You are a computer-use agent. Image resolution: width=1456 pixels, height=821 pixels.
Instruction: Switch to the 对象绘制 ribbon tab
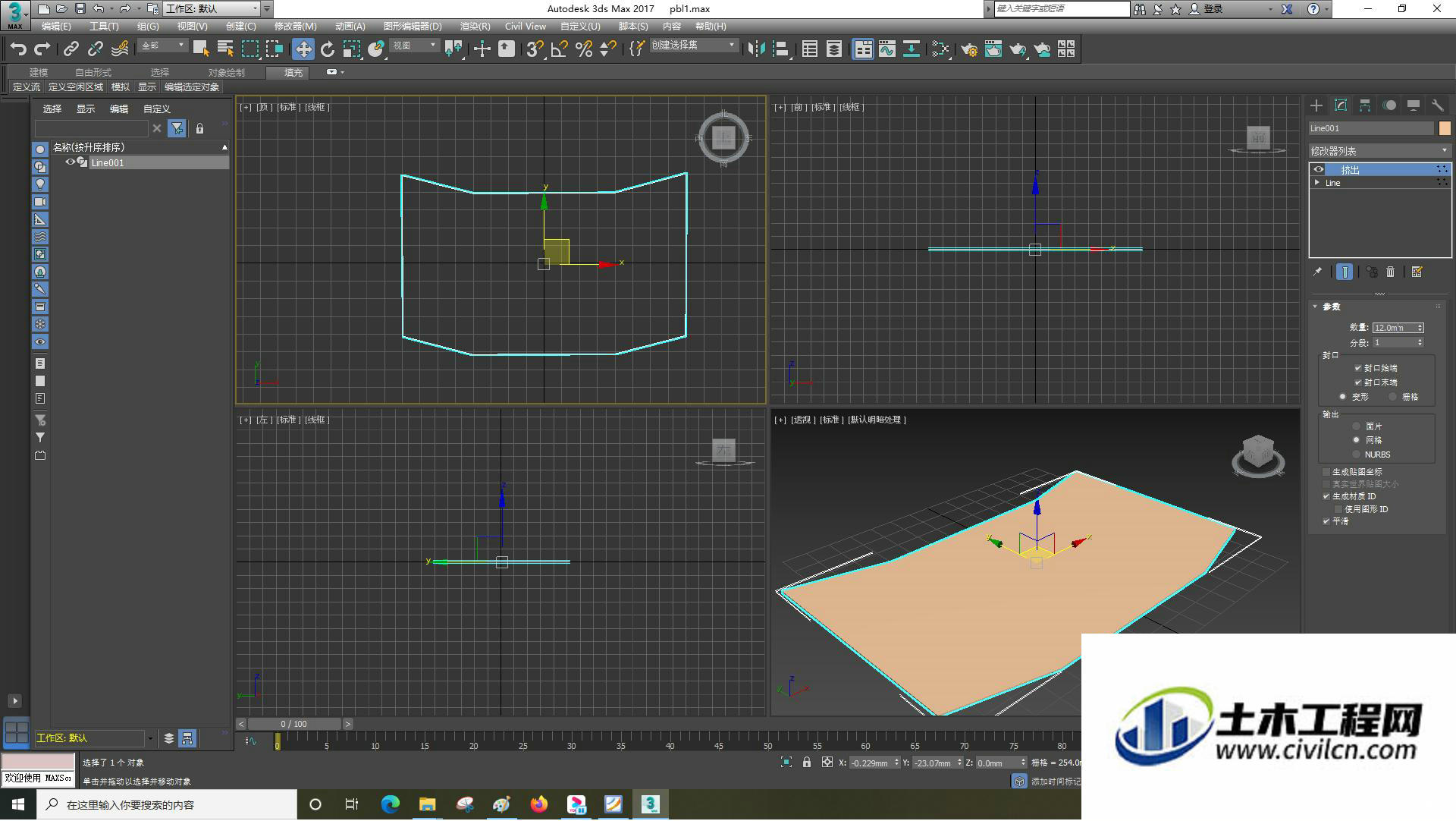click(x=226, y=73)
